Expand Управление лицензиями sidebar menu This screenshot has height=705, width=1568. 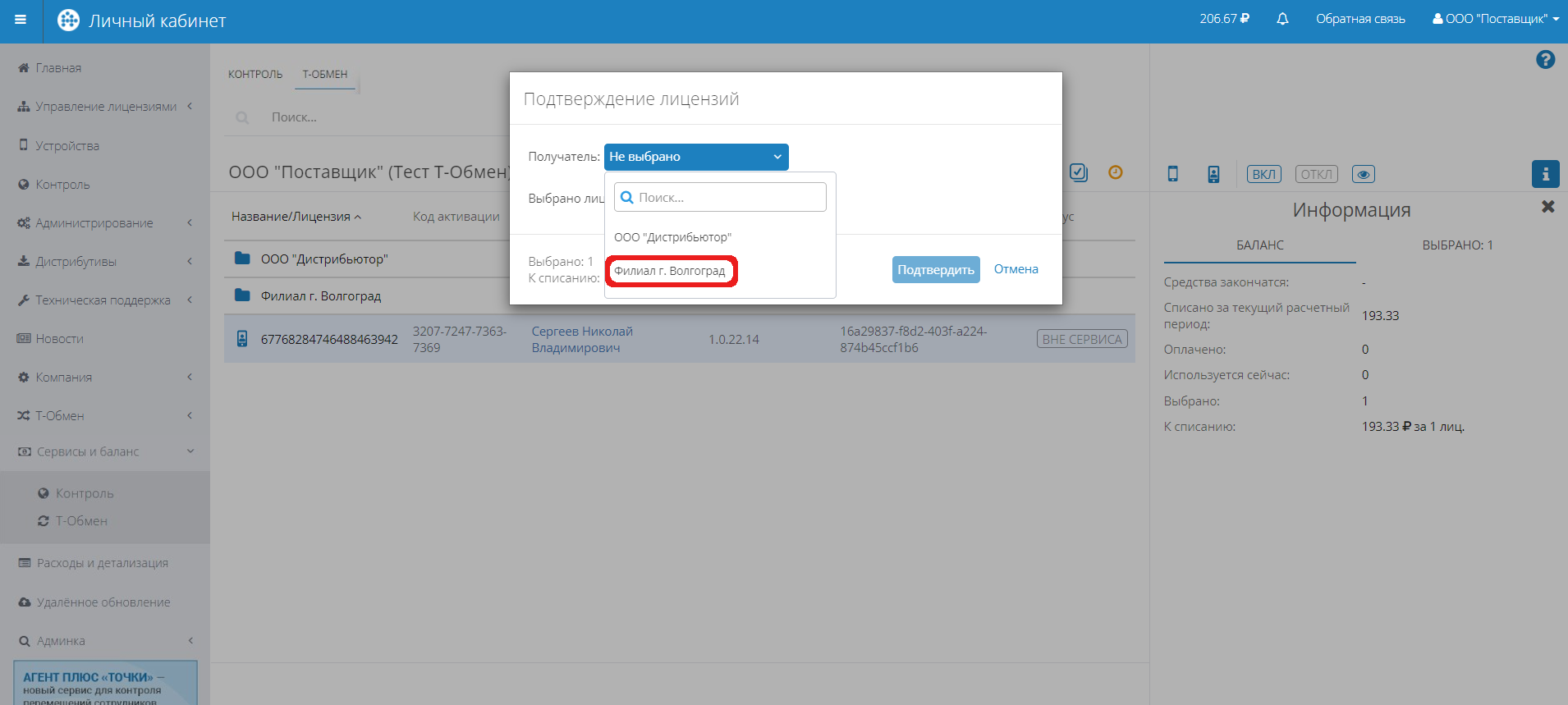(105, 107)
